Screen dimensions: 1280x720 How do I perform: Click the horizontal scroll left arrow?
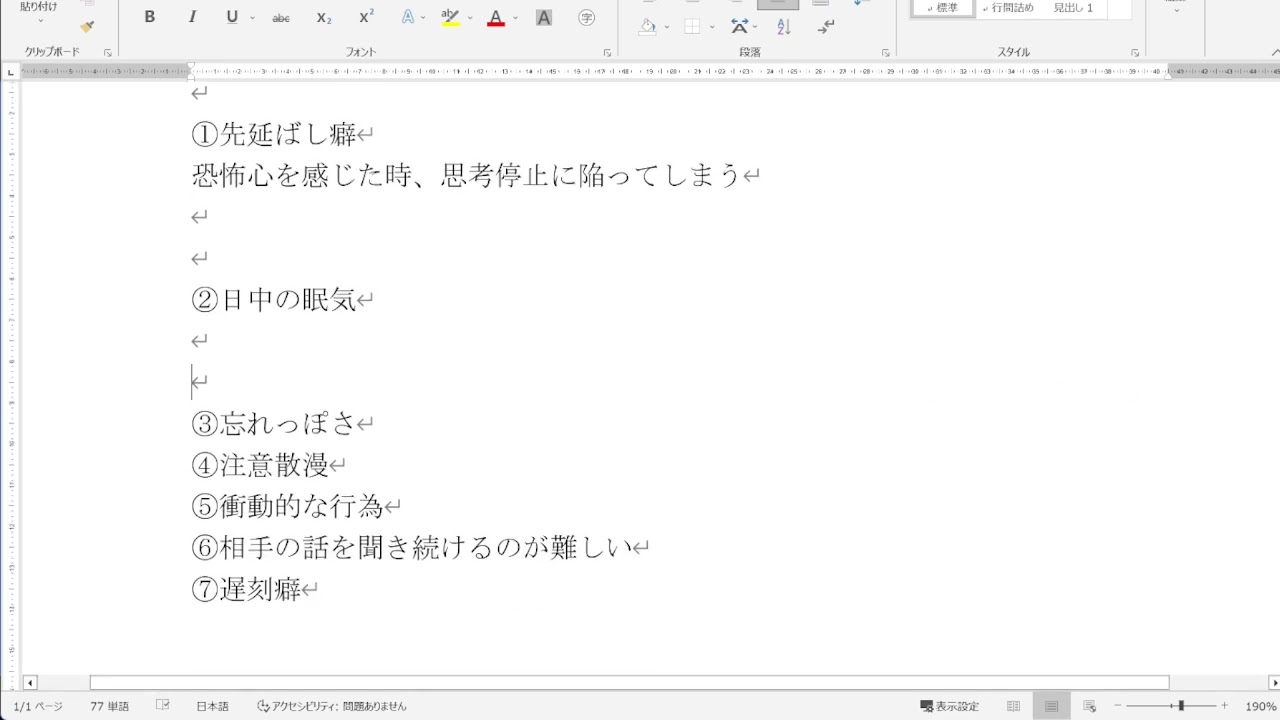point(30,683)
